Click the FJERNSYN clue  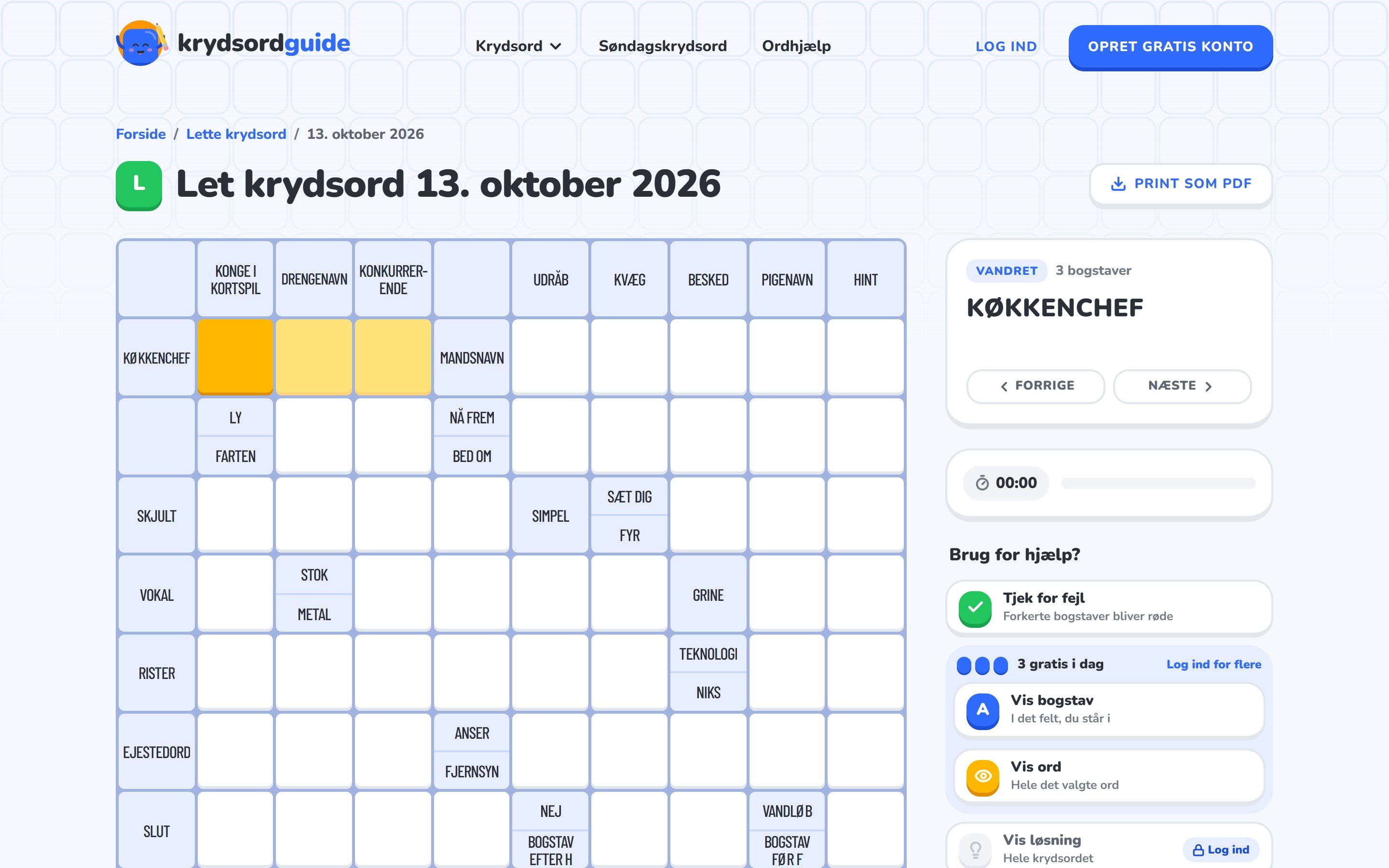point(472,771)
